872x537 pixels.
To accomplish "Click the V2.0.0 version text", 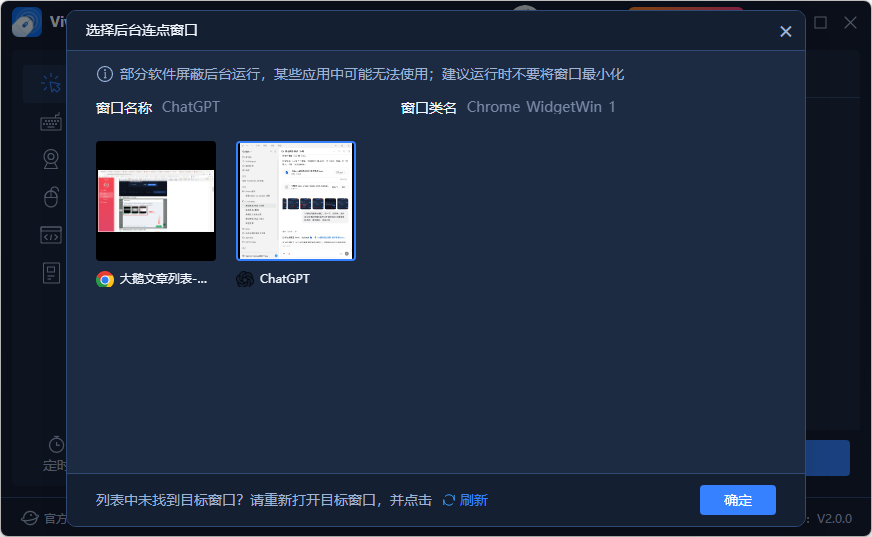I will point(834,519).
